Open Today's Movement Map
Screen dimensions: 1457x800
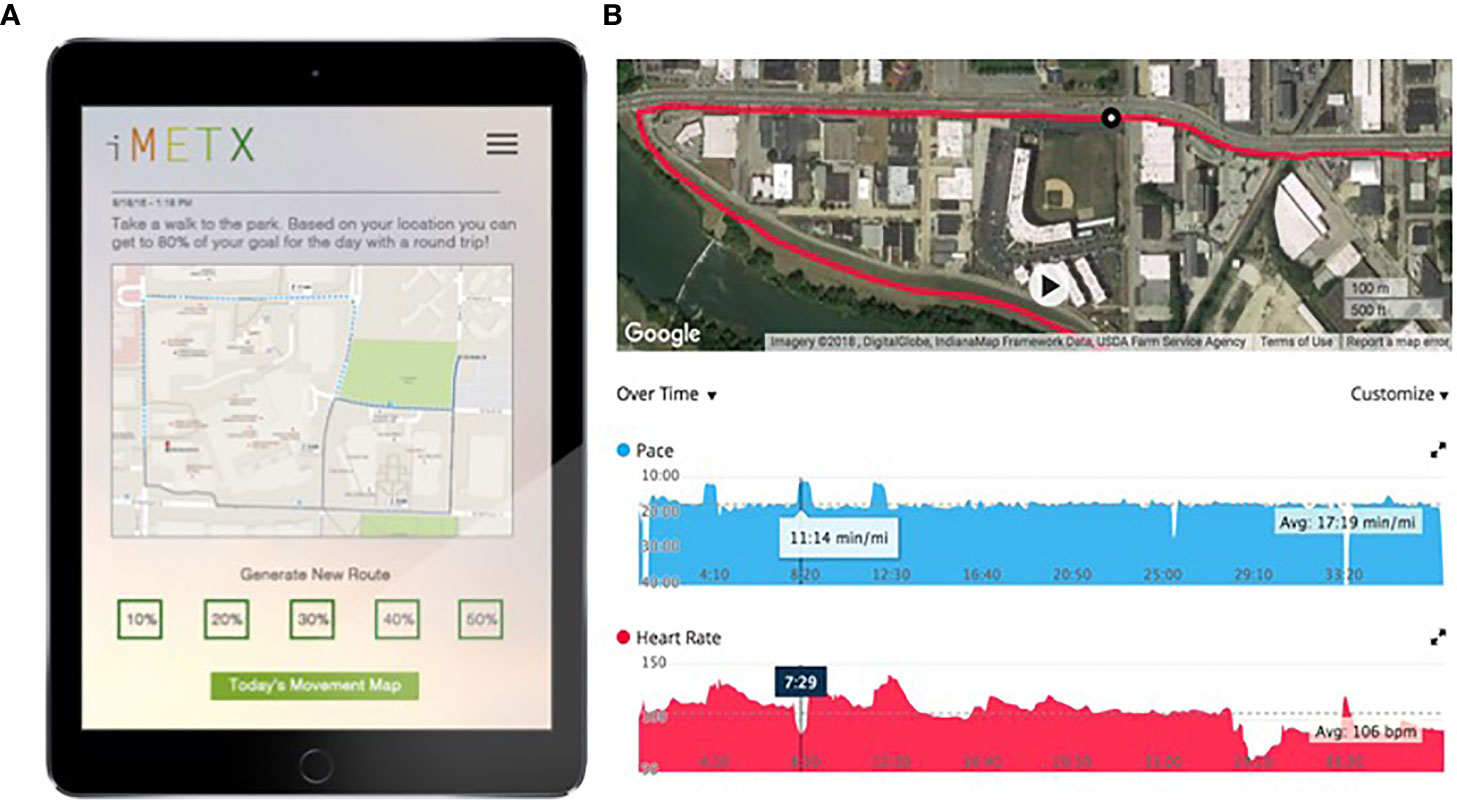[314, 685]
